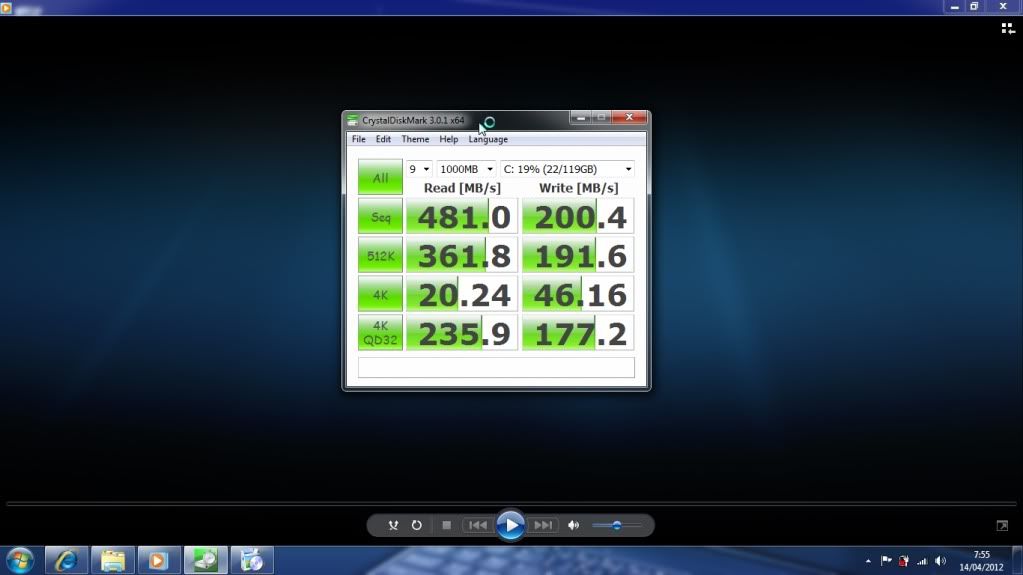Open the test count dropdown showing 9
1023x575 pixels.
coord(419,170)
